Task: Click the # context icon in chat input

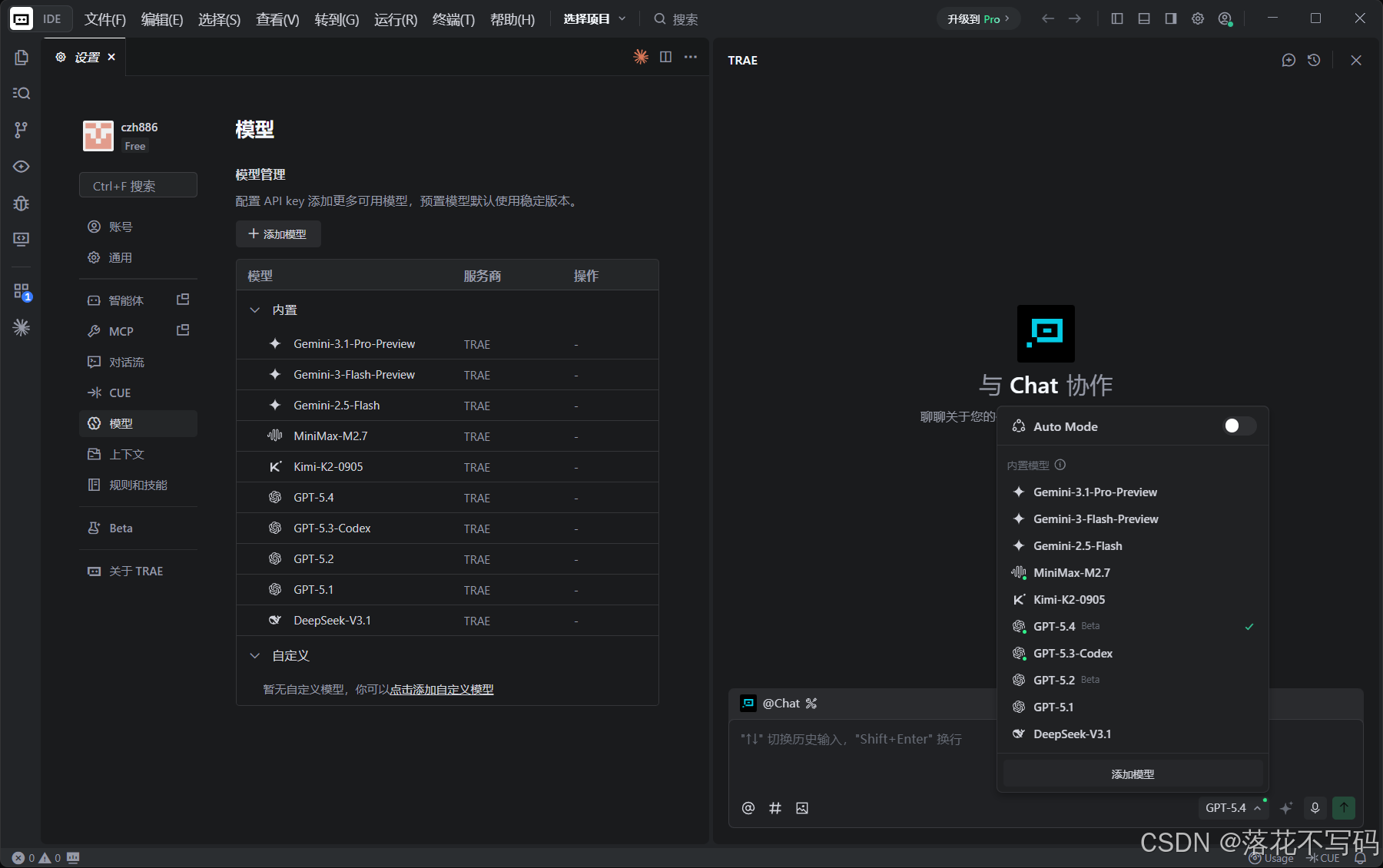Action: click(x=775, y=808)
